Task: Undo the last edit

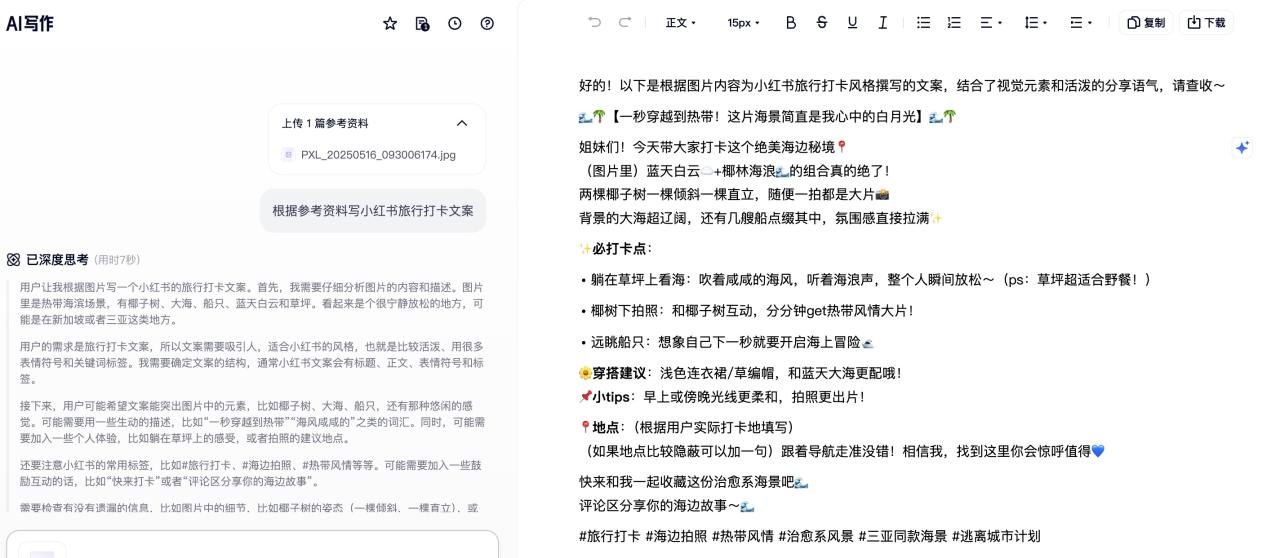Action: pyautogui.click(x=595, y=22)
